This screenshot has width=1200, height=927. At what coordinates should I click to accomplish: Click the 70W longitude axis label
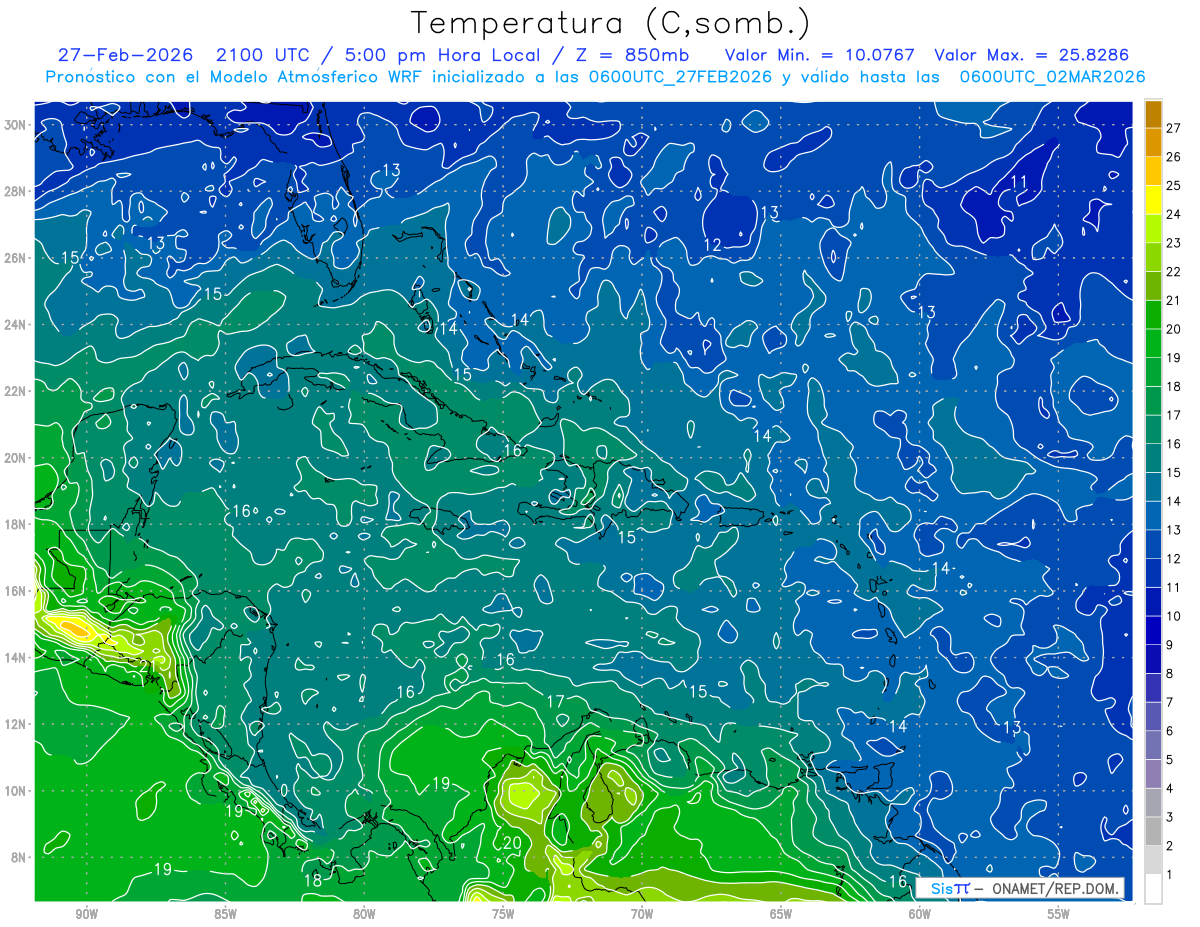642,914
